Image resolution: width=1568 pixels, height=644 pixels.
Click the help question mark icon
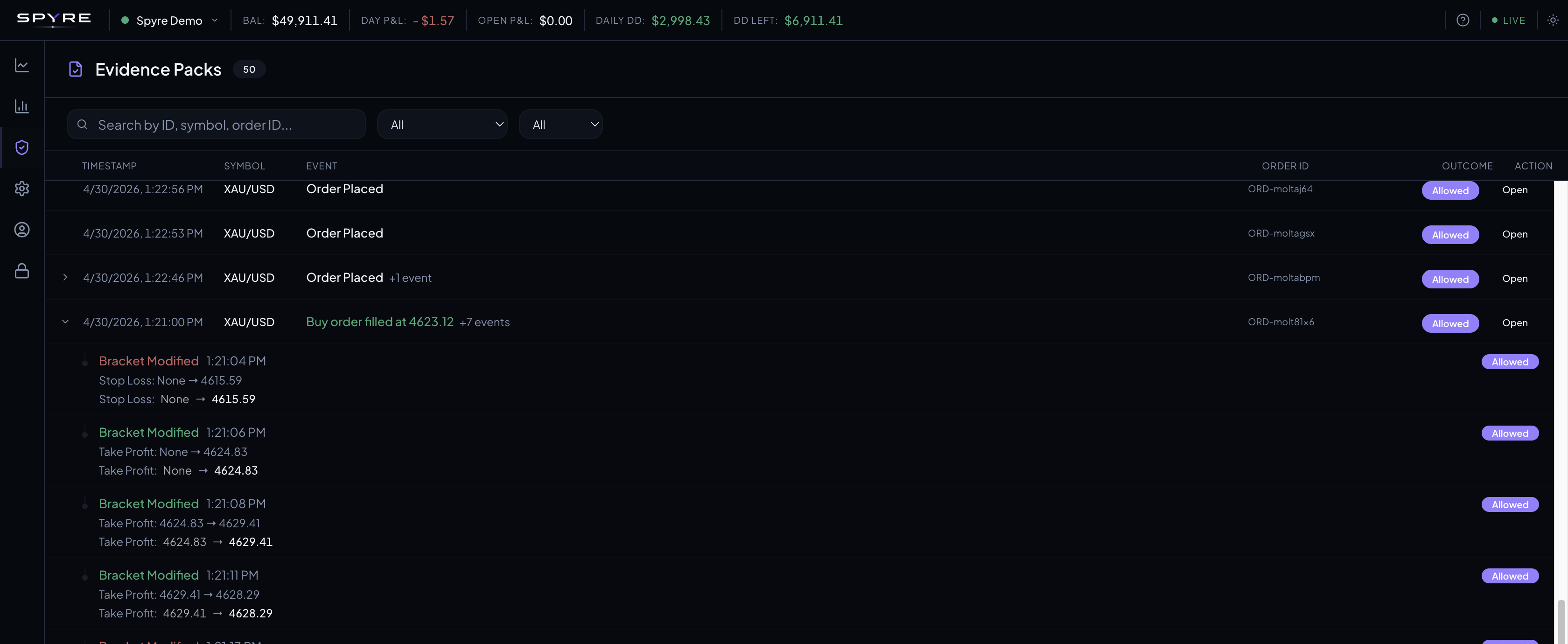[x=1463, y=20]
